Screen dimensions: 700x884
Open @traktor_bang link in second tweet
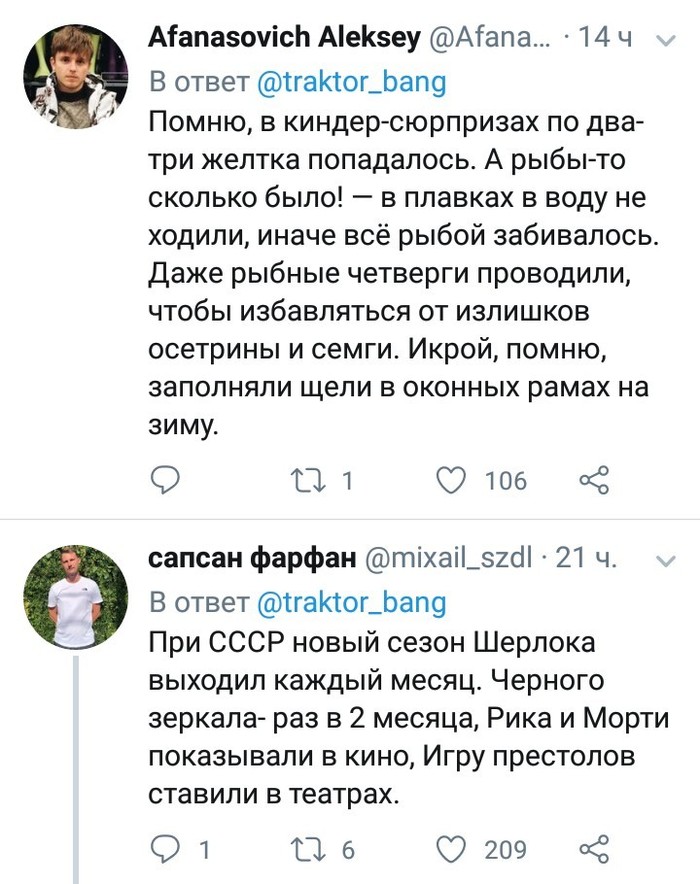[x=351, y=602]
